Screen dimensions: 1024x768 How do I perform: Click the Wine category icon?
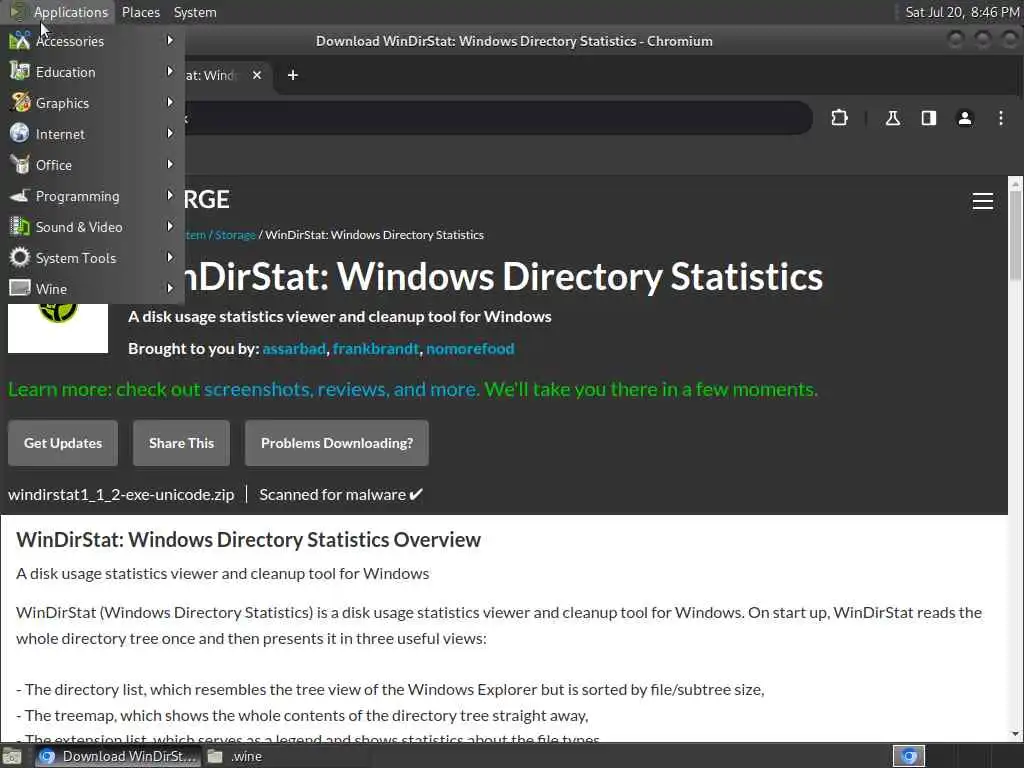coord(20,288)
